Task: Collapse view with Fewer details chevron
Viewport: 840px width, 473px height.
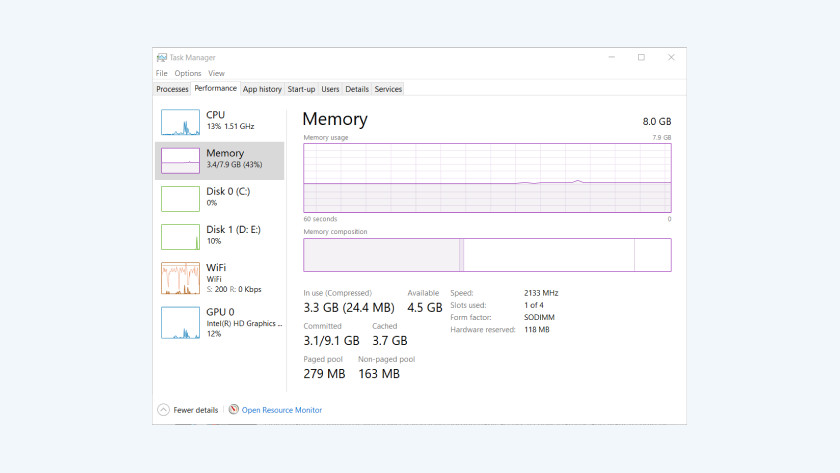Action: tap(163, 410)
